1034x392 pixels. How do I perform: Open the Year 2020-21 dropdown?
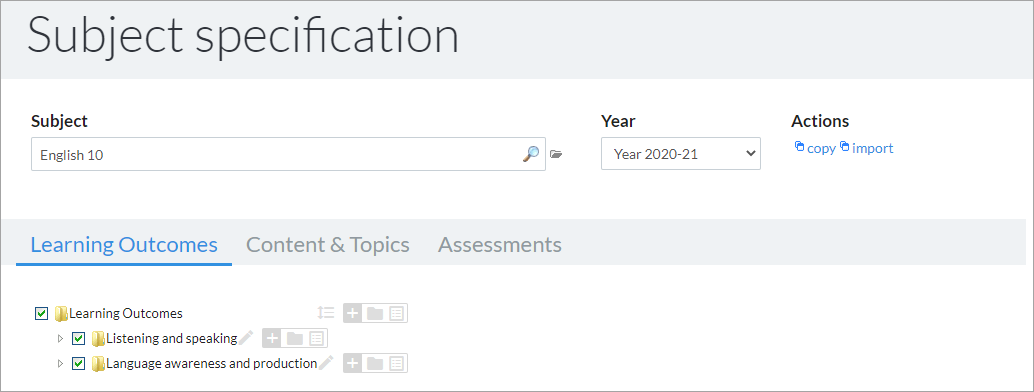681,154
